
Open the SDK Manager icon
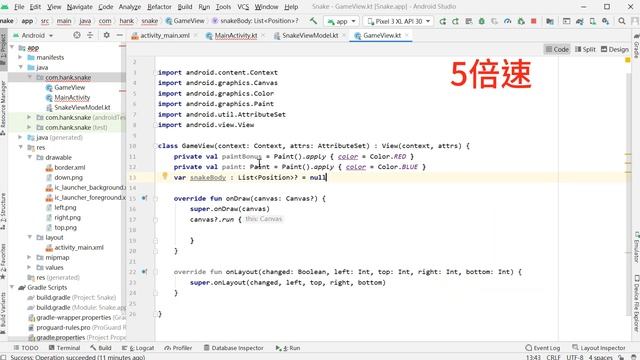click(606, 21)
